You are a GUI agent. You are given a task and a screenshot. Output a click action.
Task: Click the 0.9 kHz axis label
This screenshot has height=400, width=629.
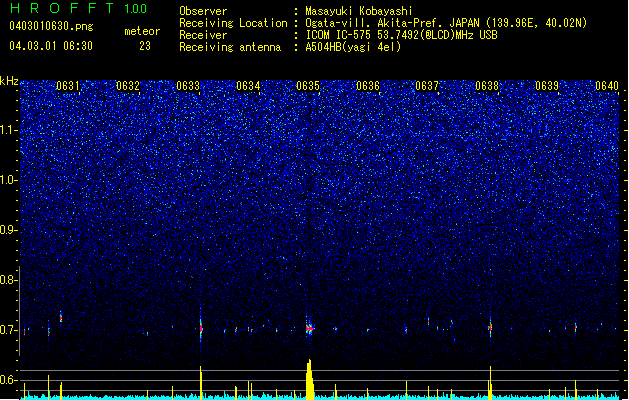[9, 230]
